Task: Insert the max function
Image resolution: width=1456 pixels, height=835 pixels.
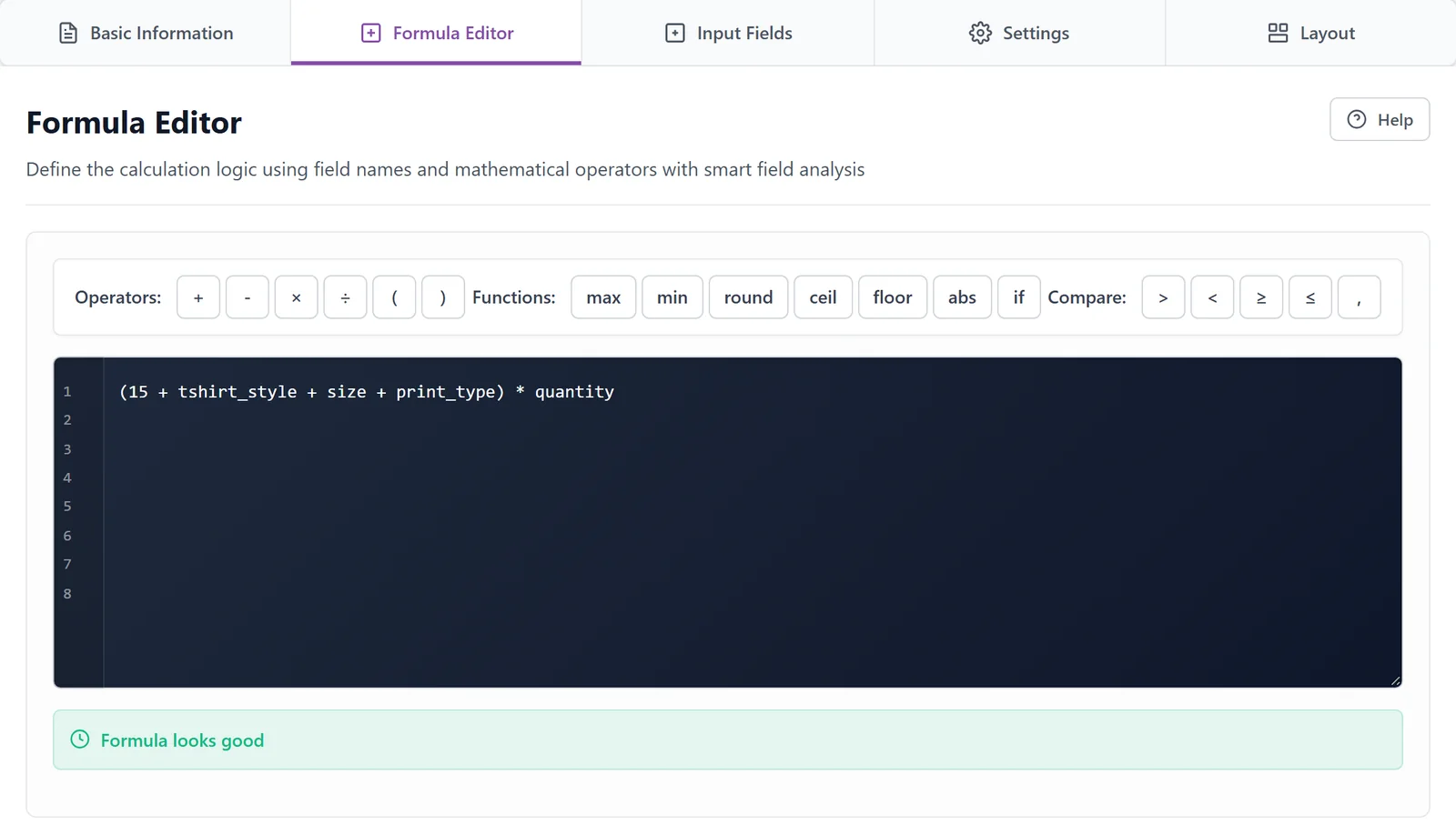Action: [603, 297]
